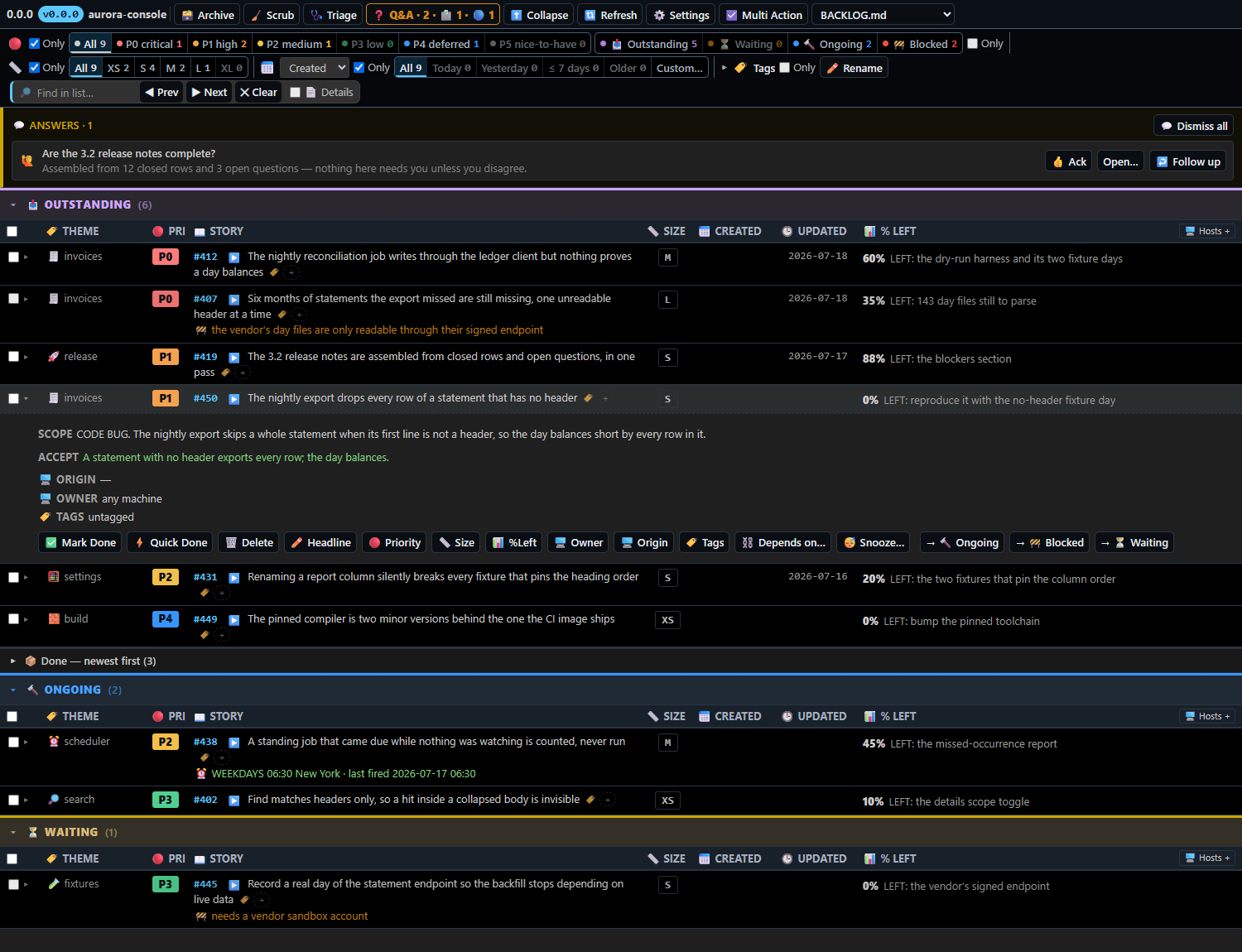
Task: Click the red circle icon in the priority filter row
Action: [15, 44]
